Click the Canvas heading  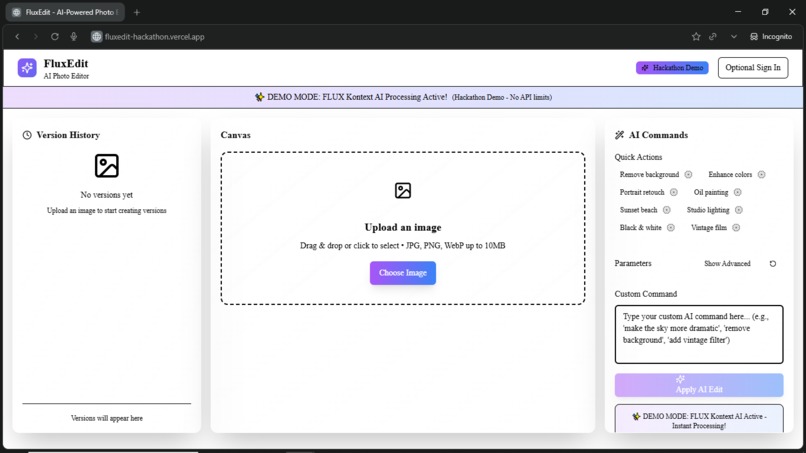tap(235, 135)
